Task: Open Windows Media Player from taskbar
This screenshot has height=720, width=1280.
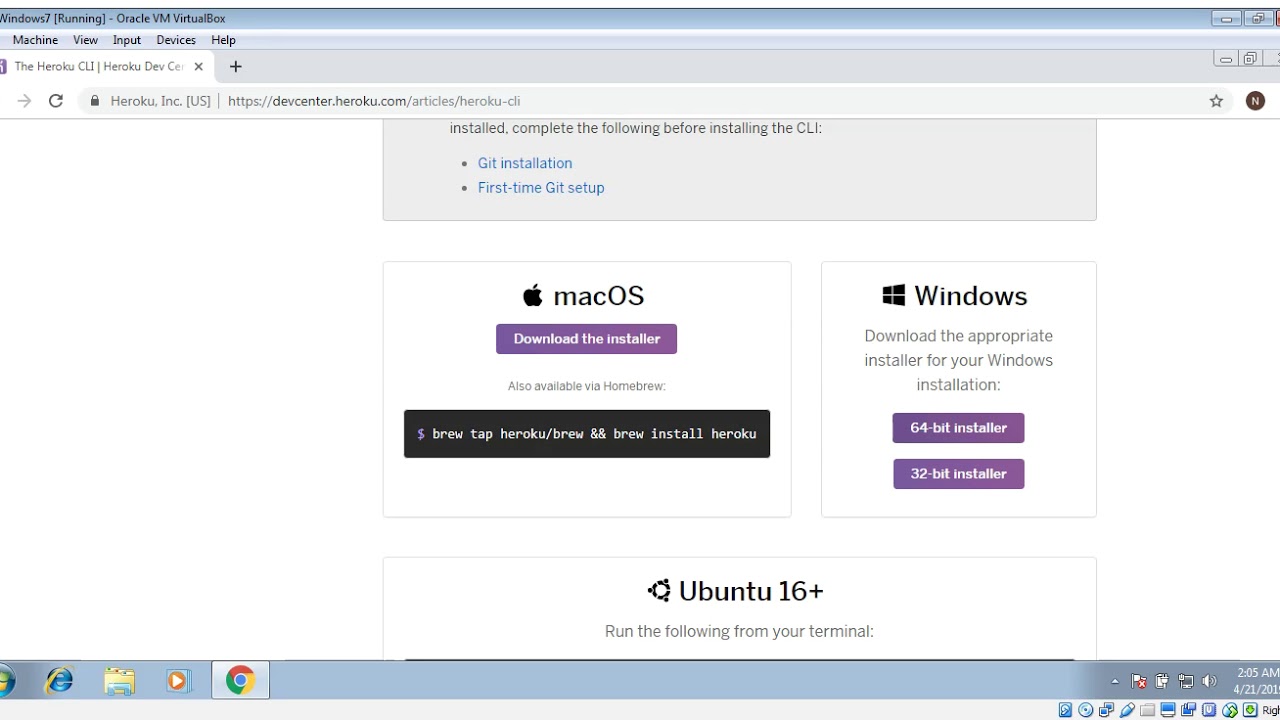Action: (x=178, y=681)
